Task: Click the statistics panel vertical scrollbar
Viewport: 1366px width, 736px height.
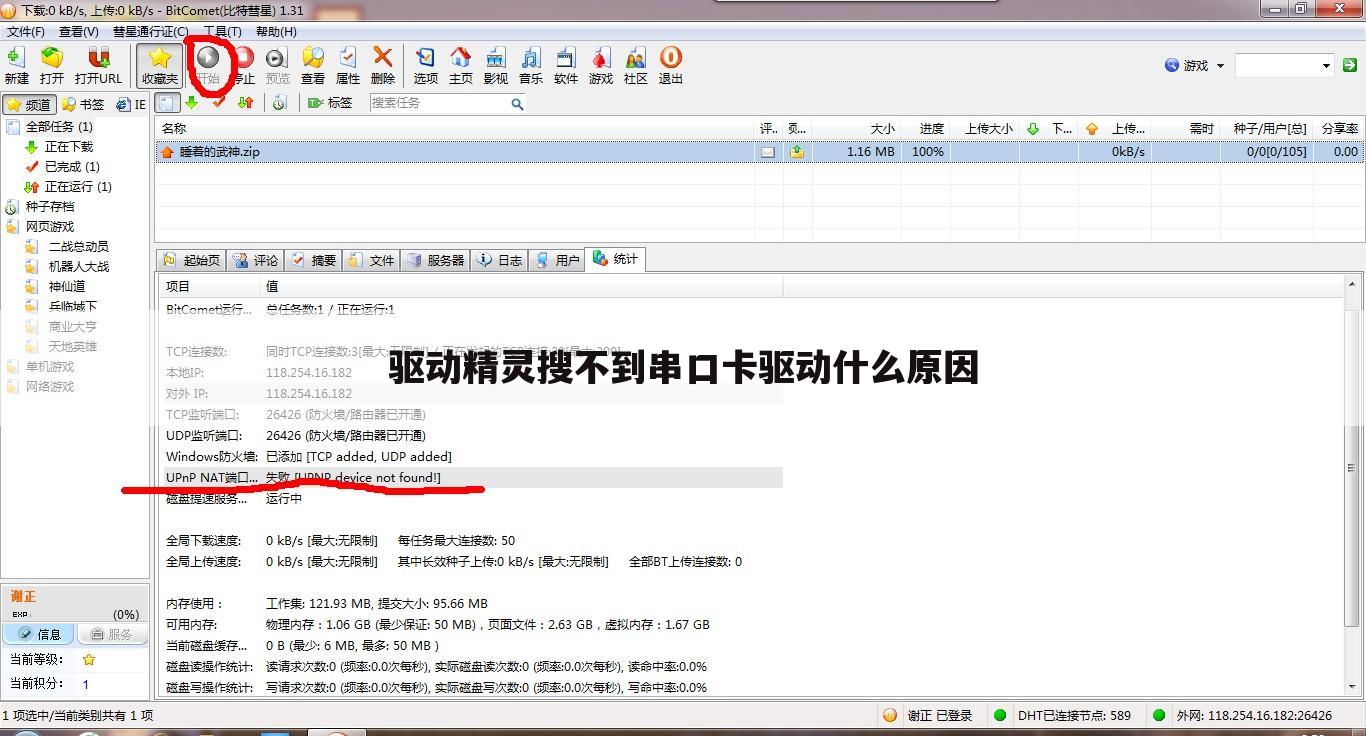Action: click(1354, 485)
